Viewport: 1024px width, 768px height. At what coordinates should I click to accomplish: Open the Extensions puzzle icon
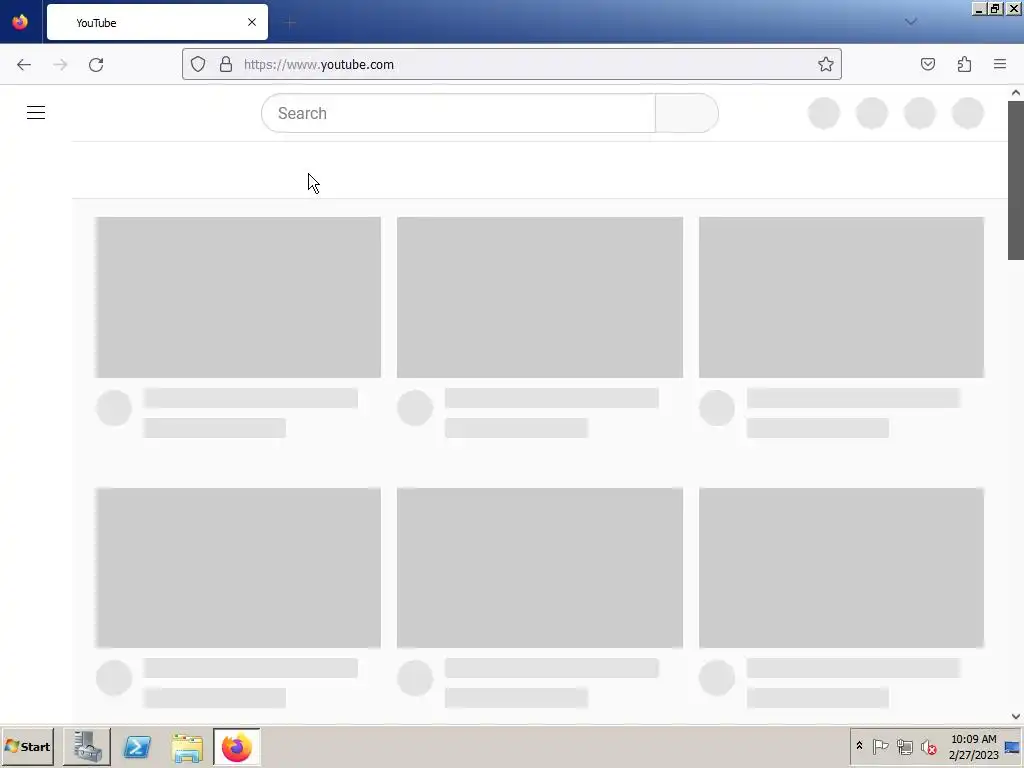(964, 64)
